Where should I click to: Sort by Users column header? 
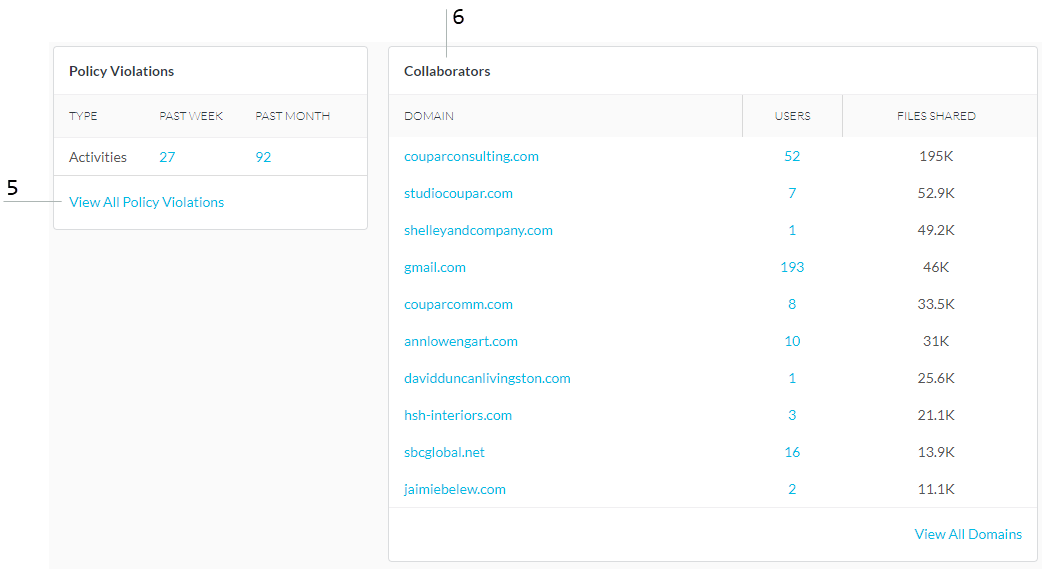792,116
